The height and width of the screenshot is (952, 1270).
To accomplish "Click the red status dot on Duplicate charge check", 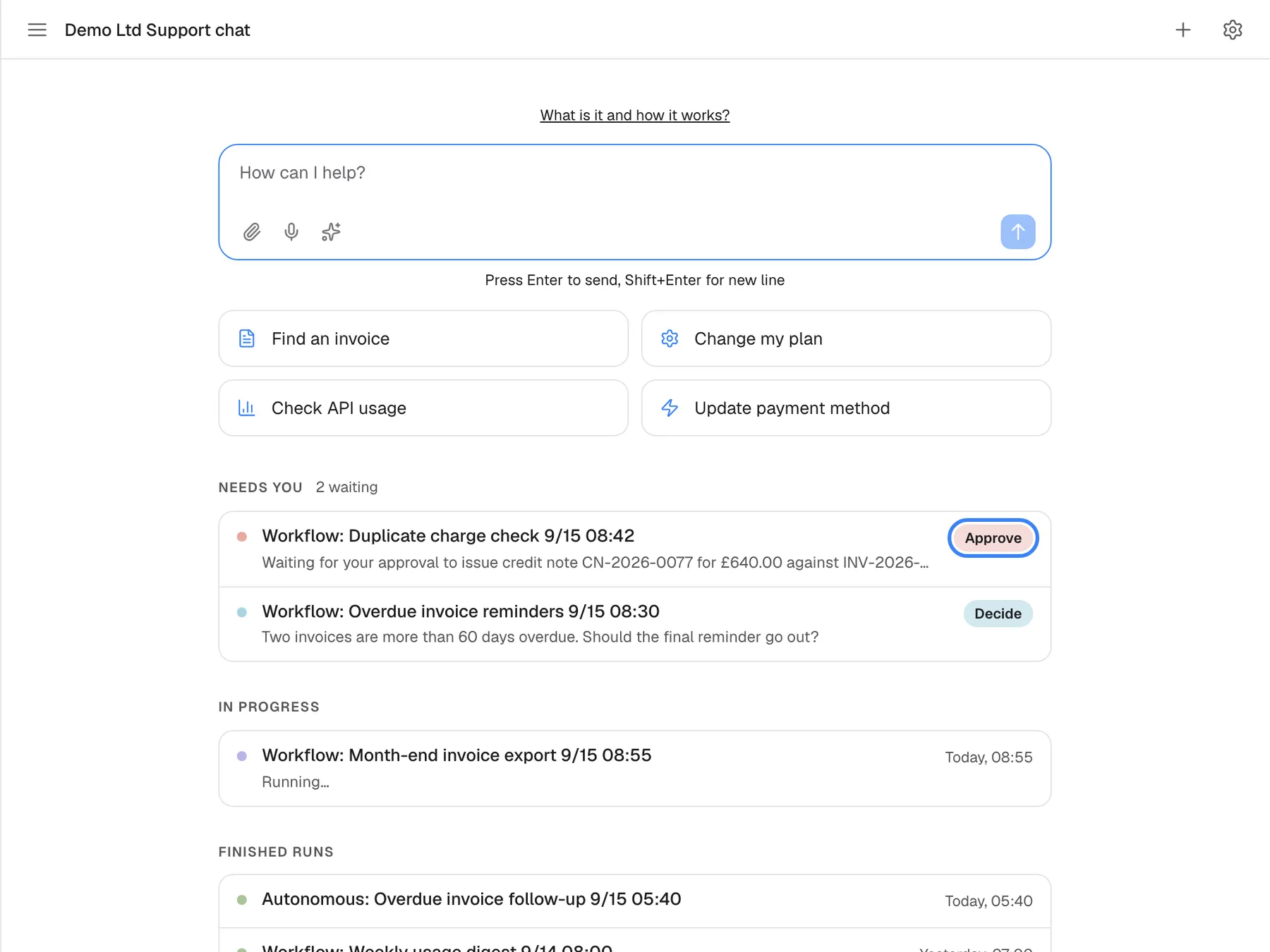I will pyautogui.click(x=242, y=537).
